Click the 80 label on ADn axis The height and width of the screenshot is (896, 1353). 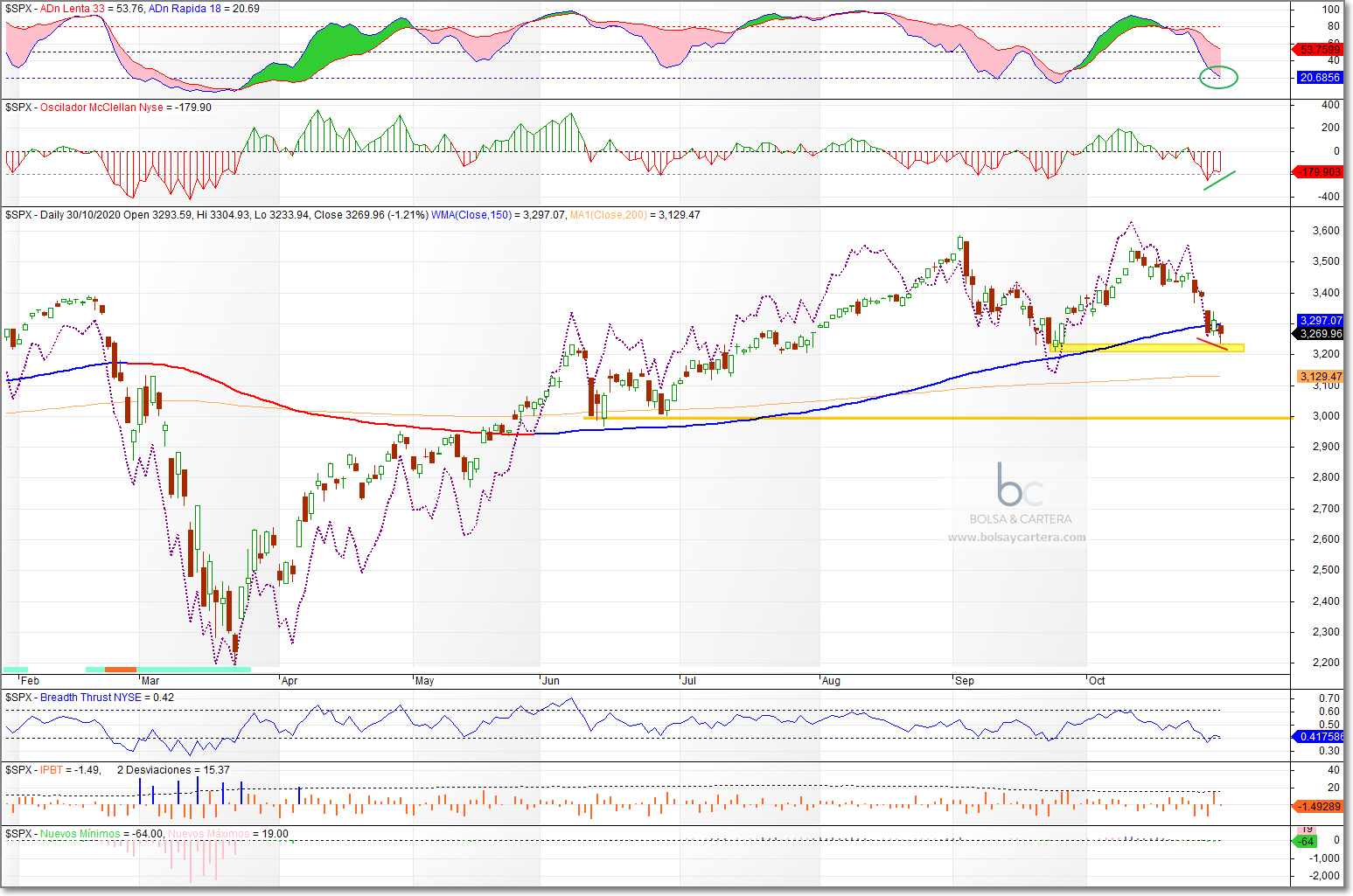(1333, 26)
